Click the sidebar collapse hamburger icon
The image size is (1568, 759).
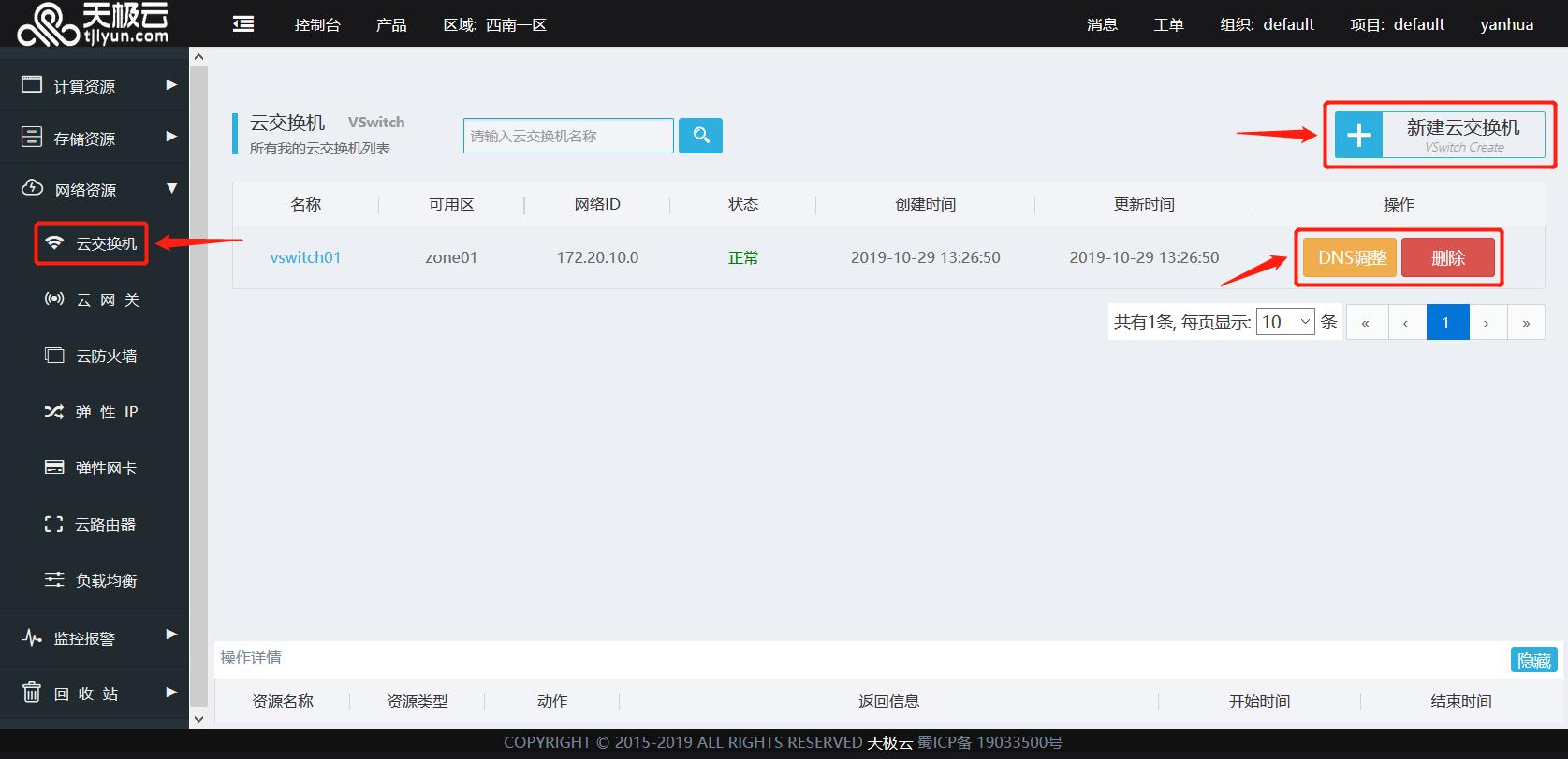click(243, 24)
